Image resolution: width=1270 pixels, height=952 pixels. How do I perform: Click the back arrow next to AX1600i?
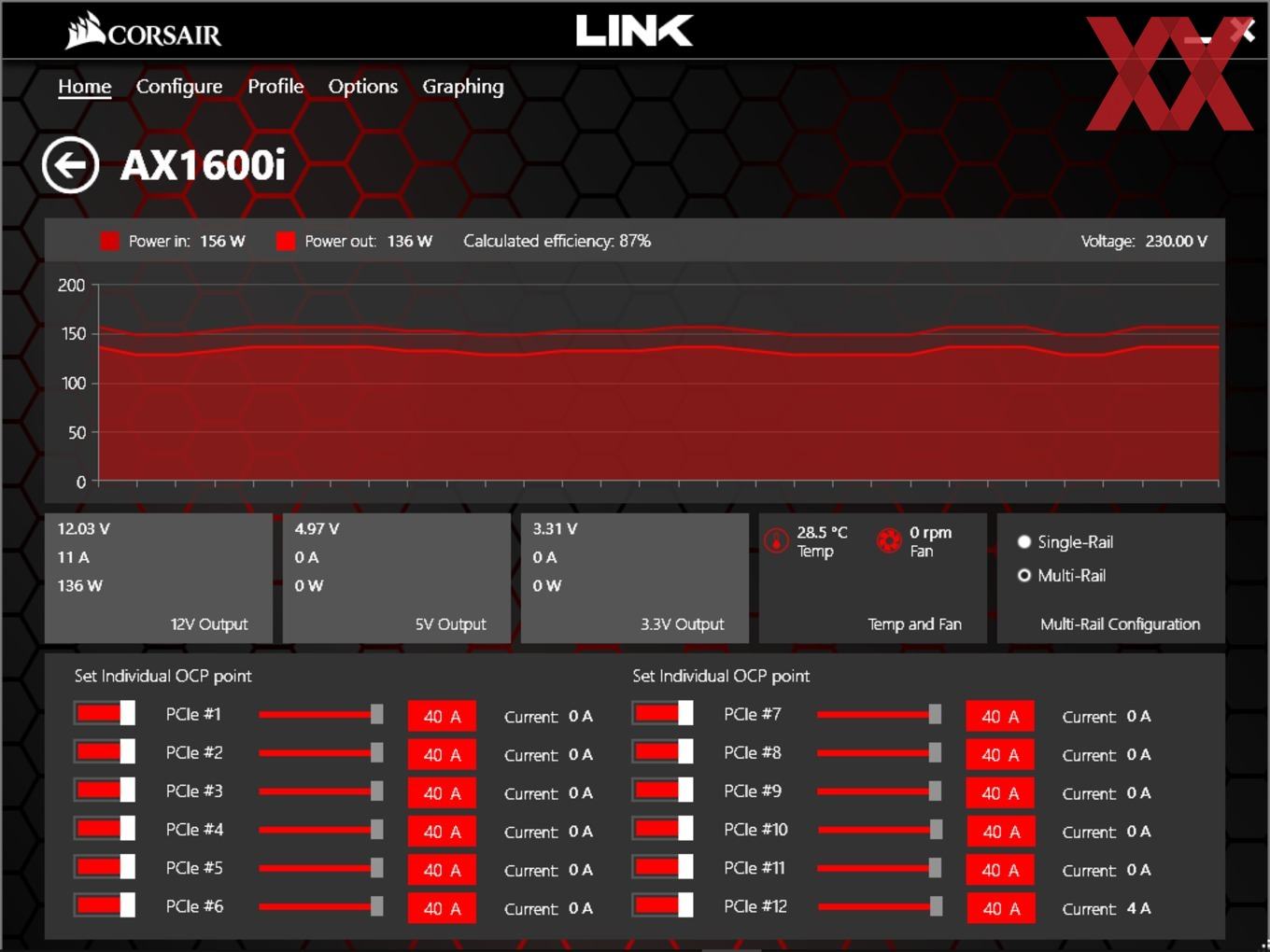(x=70, y=165)
